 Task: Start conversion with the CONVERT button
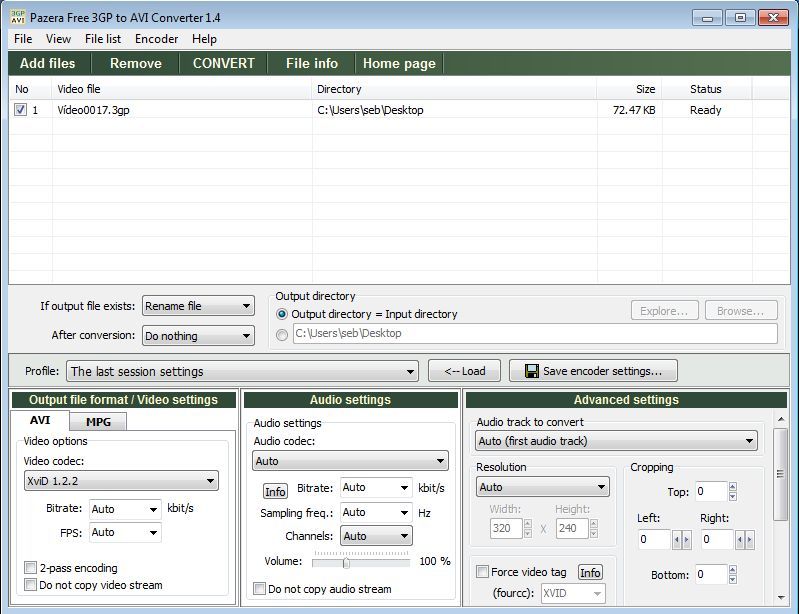pos(224,63)
